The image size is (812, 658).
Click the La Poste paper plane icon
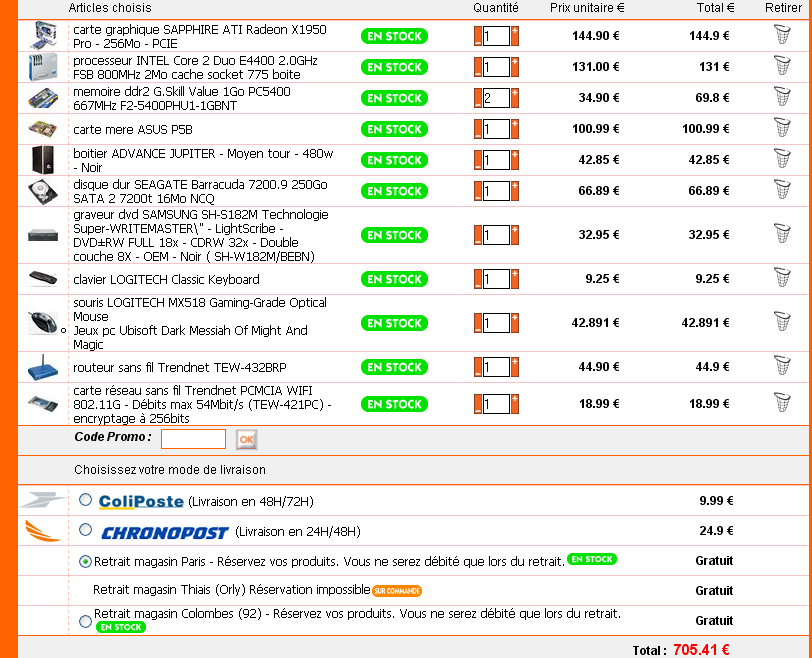click(43, 500)
